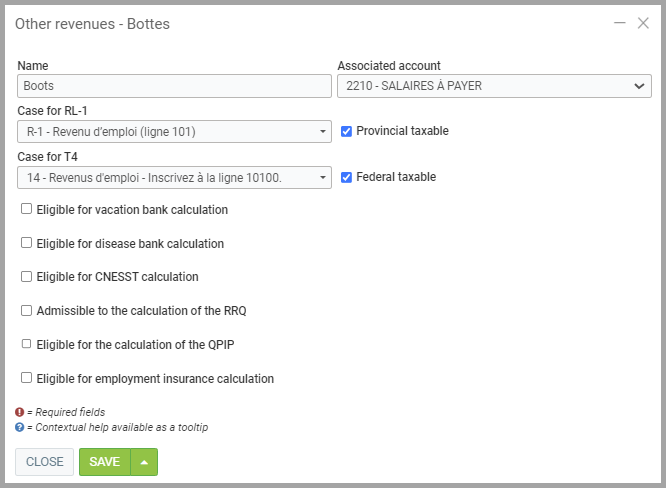Click the Name input field
The width and height of the screenshot is (666, 488).
(174, 86)
